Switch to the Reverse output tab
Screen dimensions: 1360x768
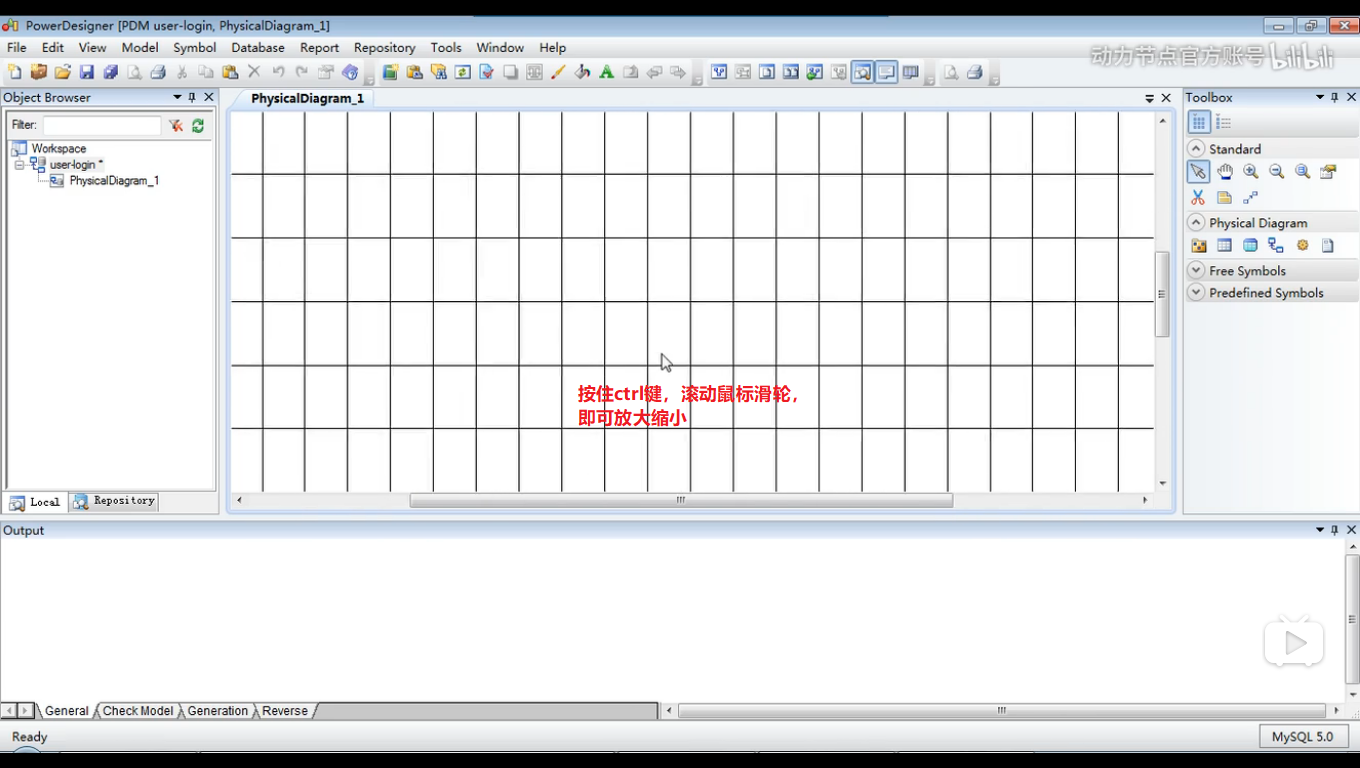pos(285,711)
